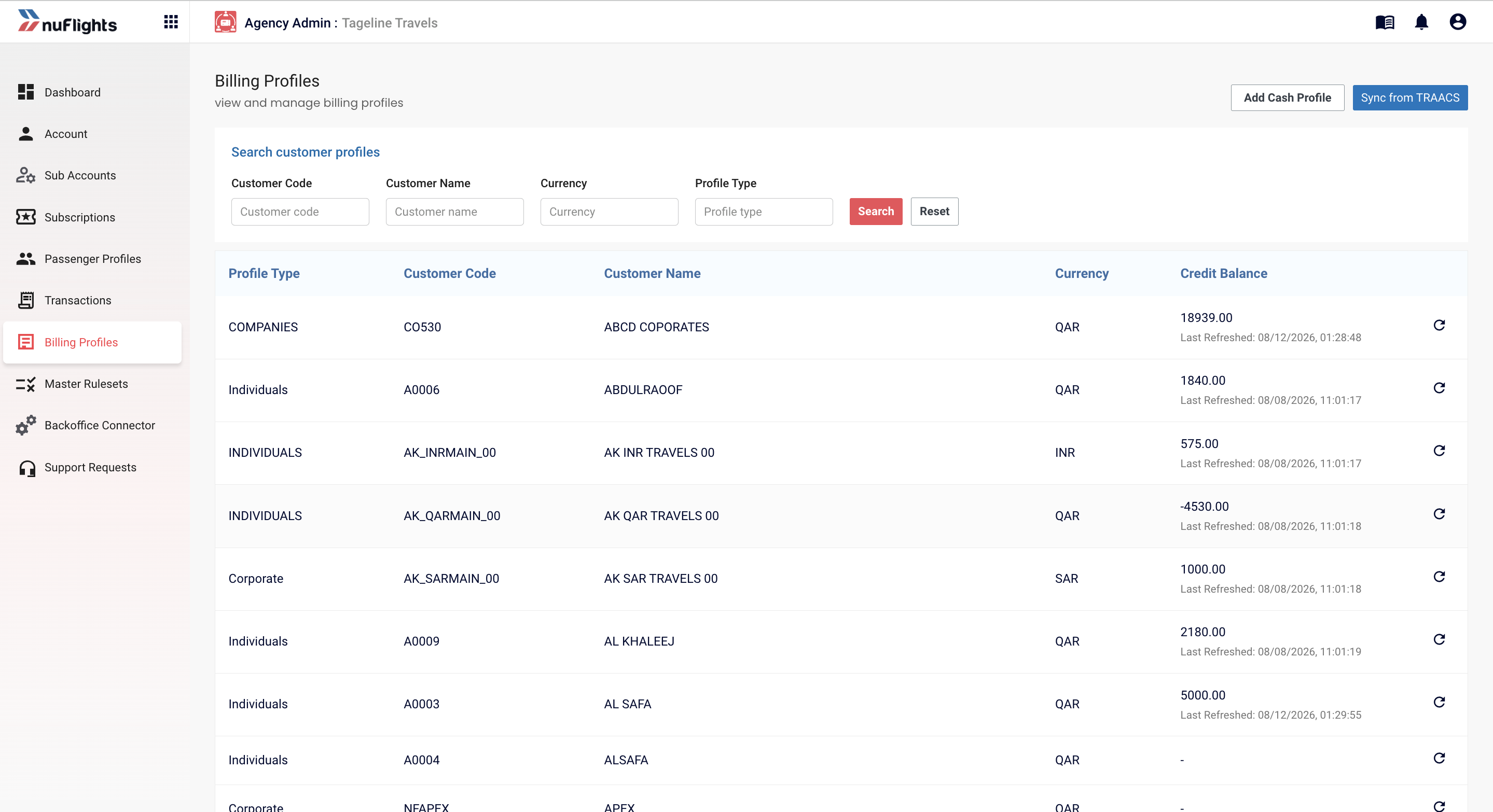The height and width of the screenshot is (812, 1493).
Task: Sort by Customer Name column header
Action: point(652,273)
